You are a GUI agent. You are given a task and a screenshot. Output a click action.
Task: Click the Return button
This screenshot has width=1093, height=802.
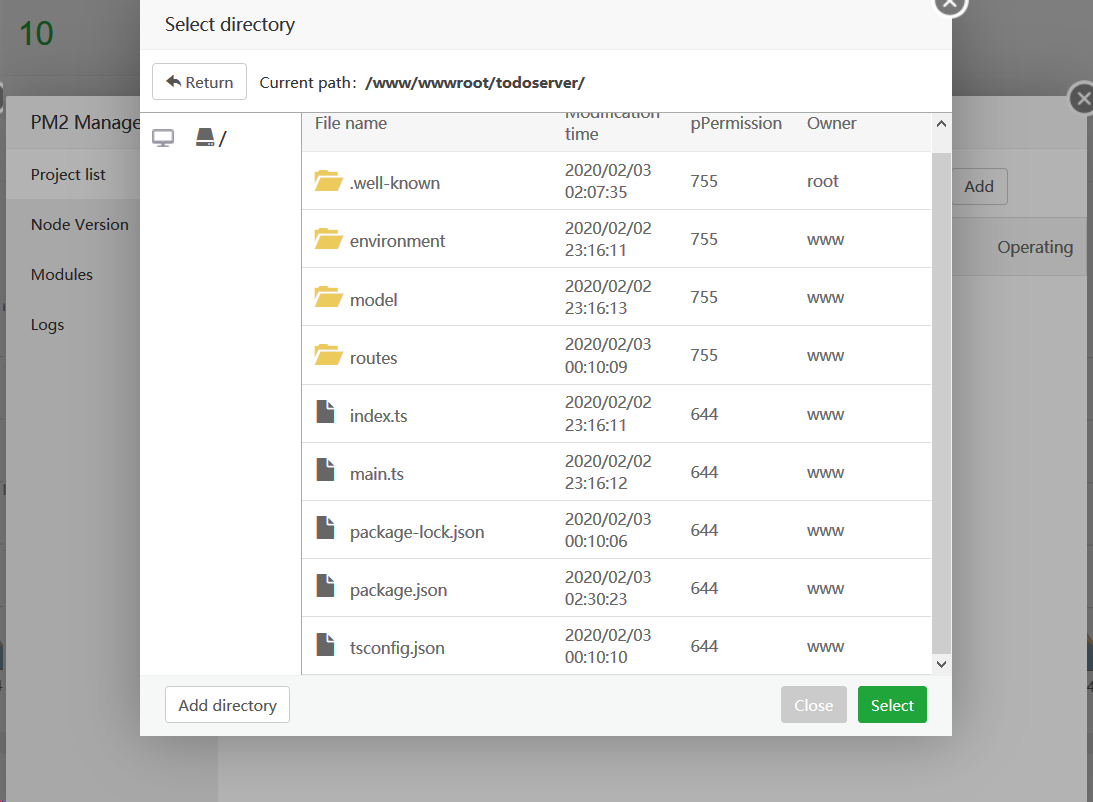[199, 82]
